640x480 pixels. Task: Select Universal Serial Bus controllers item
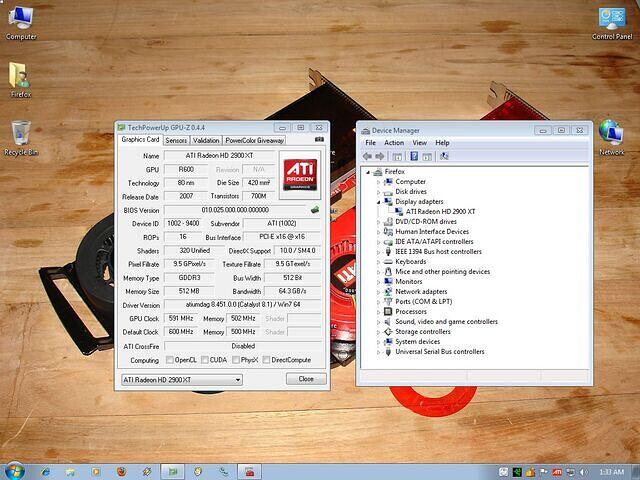pos(440,351)
